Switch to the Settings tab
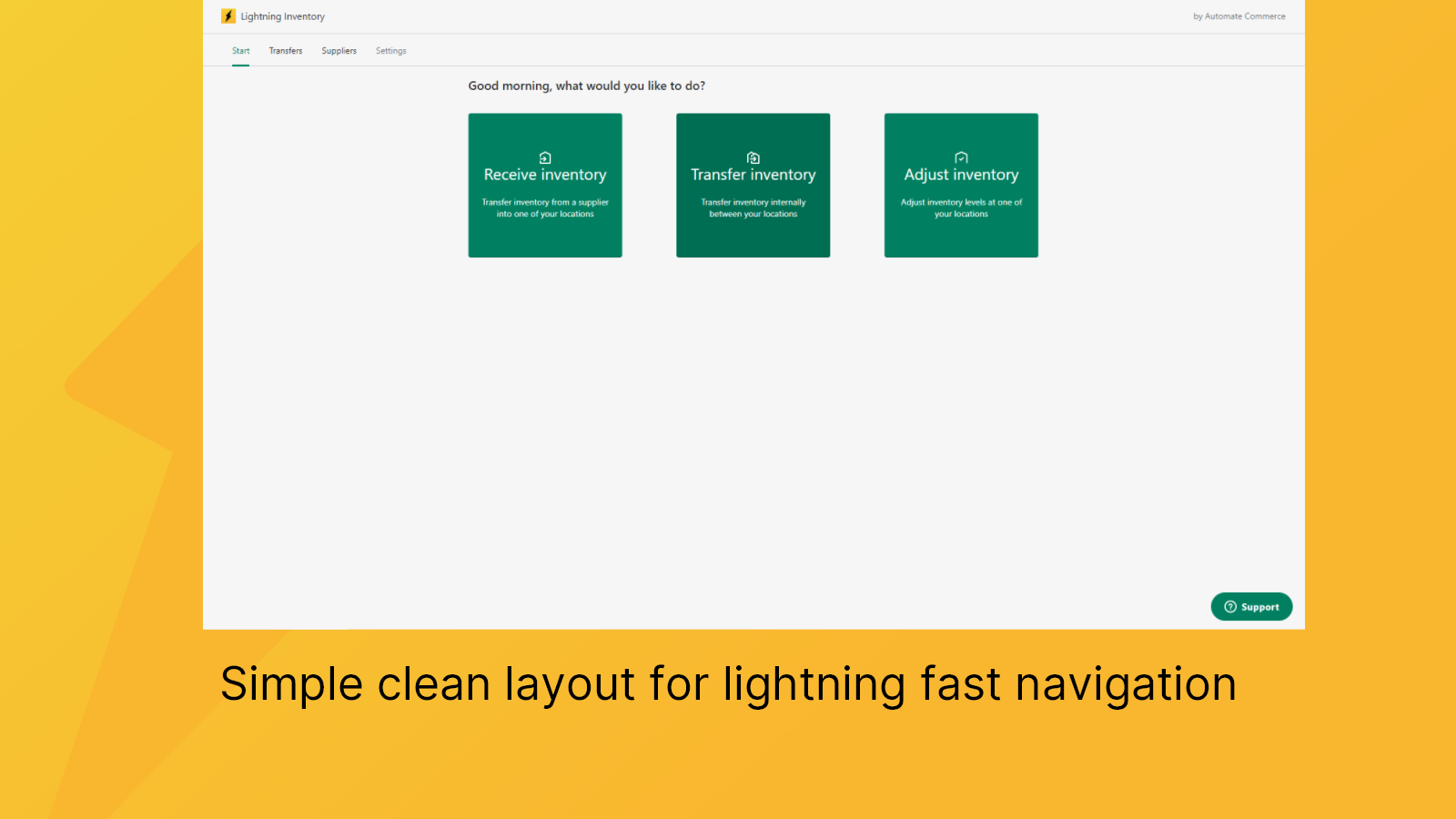This screenshot has height=819, width=1456. (390, 50)
